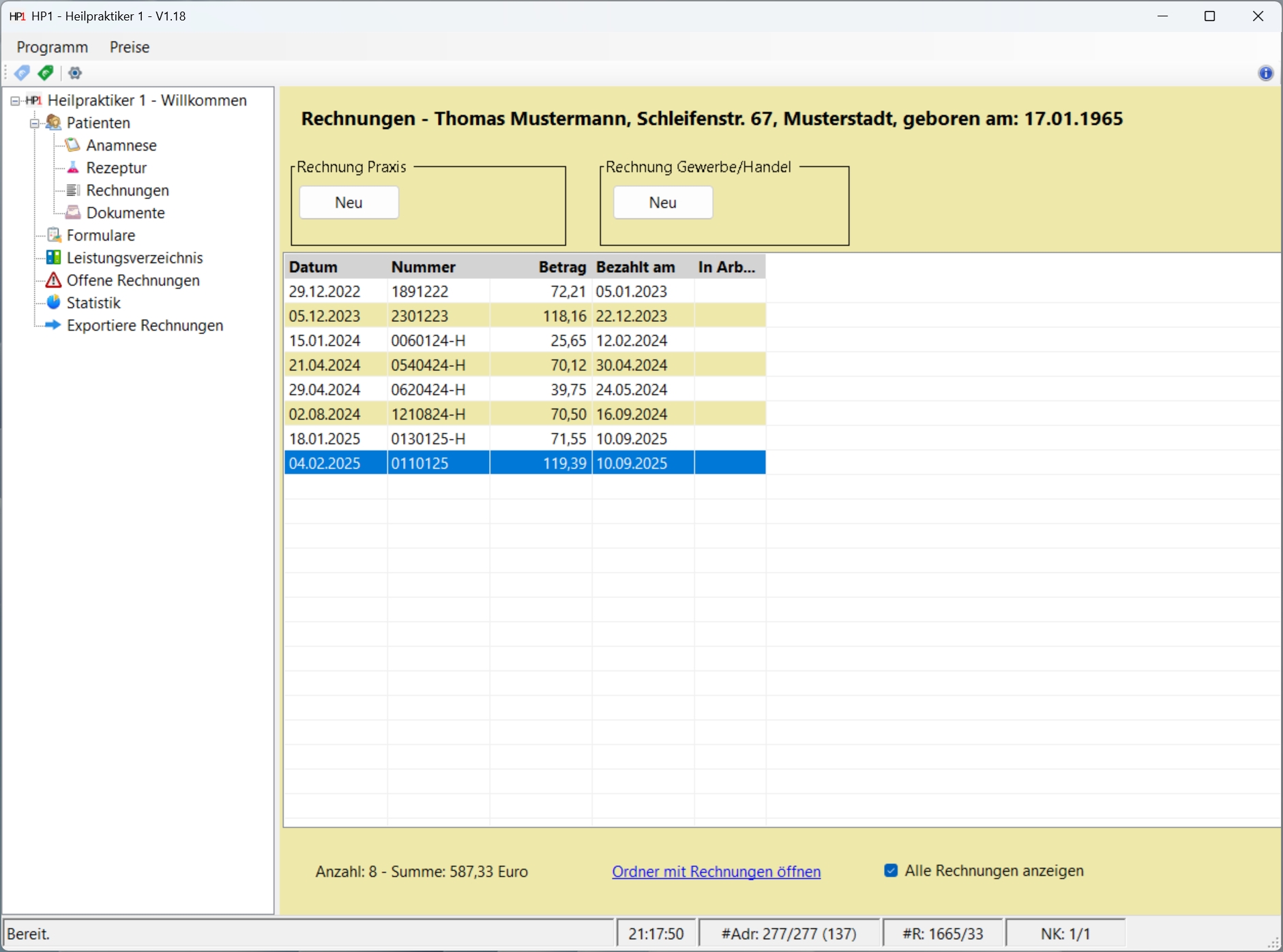Screen dimensions: 1283x952
Task: Select invoice 0540424-H row
Action: pos(428,365)
